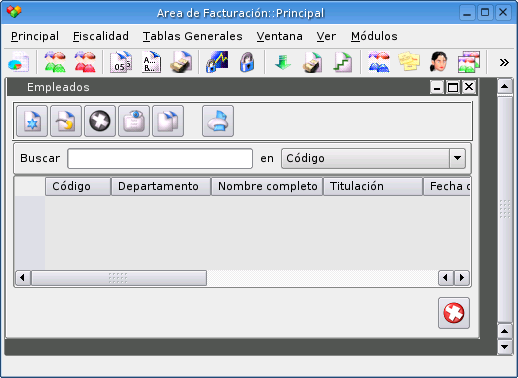This screenshot has width=518, height=378.
Task: Click the woman's face toolbar icon
Action: click(439, 62)
